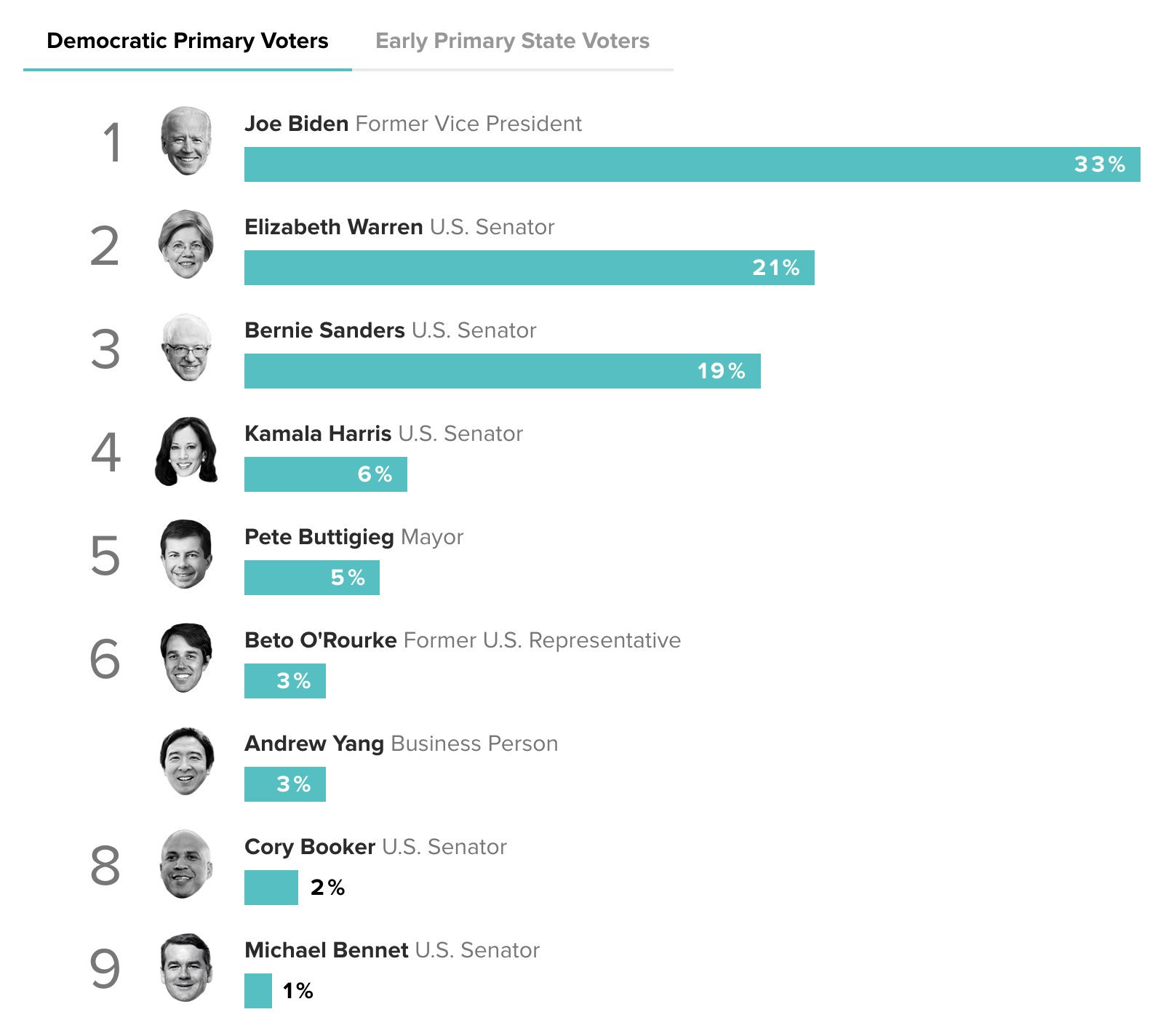
Task: Click Joe Biden's 33% bar
Action: click(692, 164)
